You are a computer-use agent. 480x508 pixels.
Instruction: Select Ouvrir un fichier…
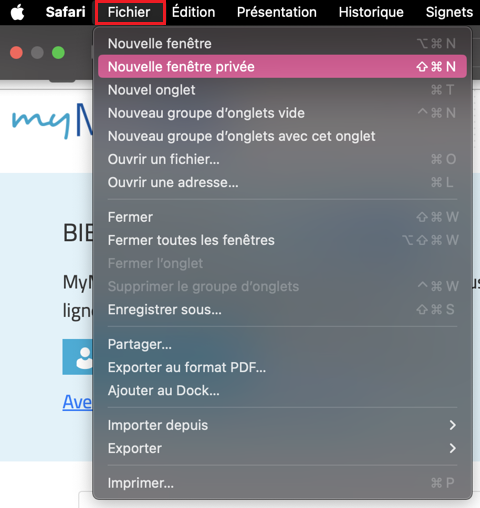click(x=282, y=159)
